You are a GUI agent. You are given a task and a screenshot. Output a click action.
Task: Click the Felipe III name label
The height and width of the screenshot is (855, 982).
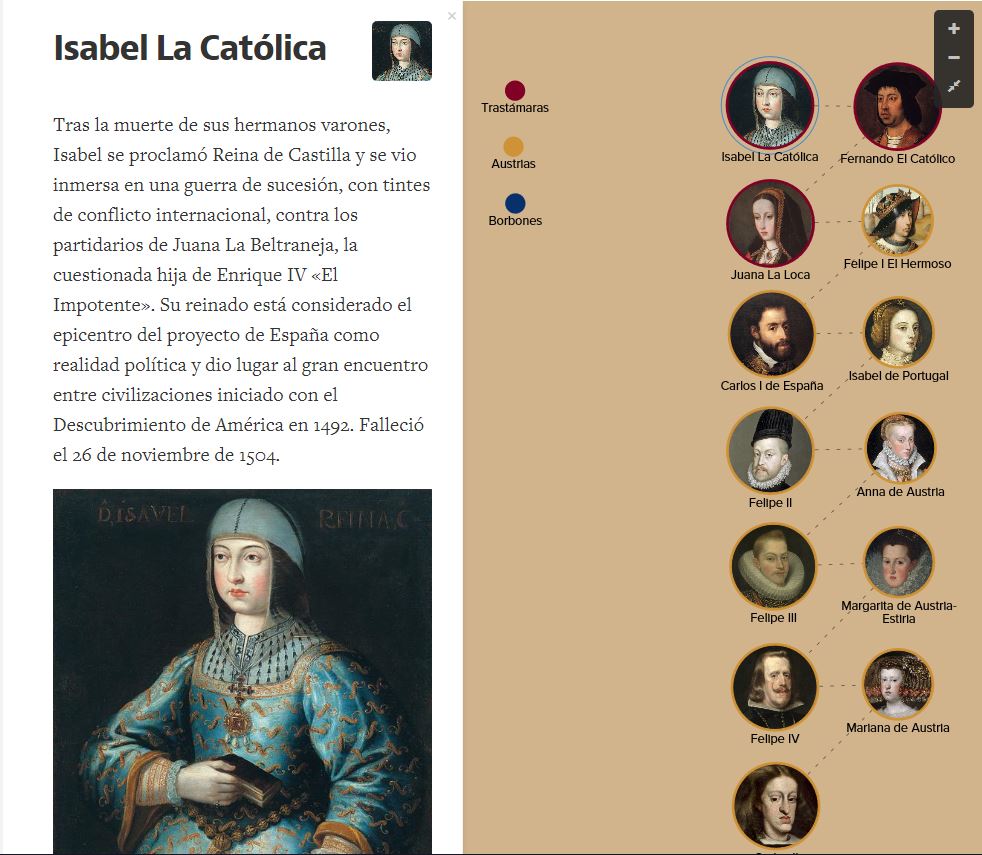click(773, 618)
